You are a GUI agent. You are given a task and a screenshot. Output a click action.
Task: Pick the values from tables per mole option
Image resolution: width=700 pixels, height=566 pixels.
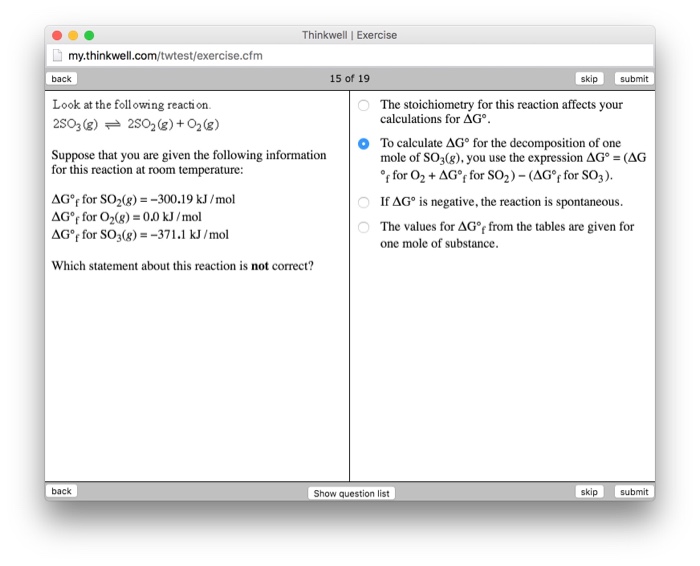pyautogui.click(x=363, y=227)
